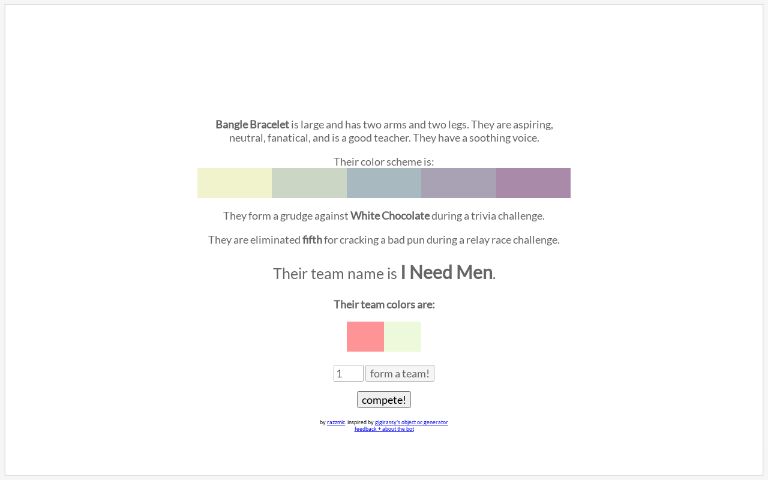
Task: Click the I Need Men team name
Action: click(447, 272)
